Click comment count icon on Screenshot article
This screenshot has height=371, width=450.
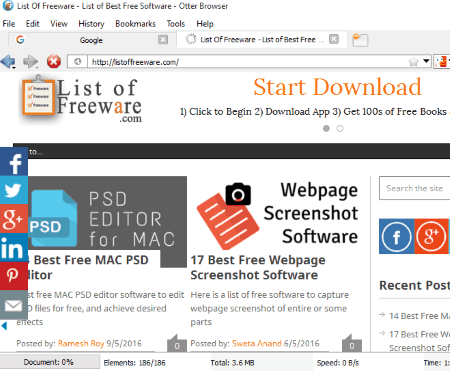coord(352,343)
